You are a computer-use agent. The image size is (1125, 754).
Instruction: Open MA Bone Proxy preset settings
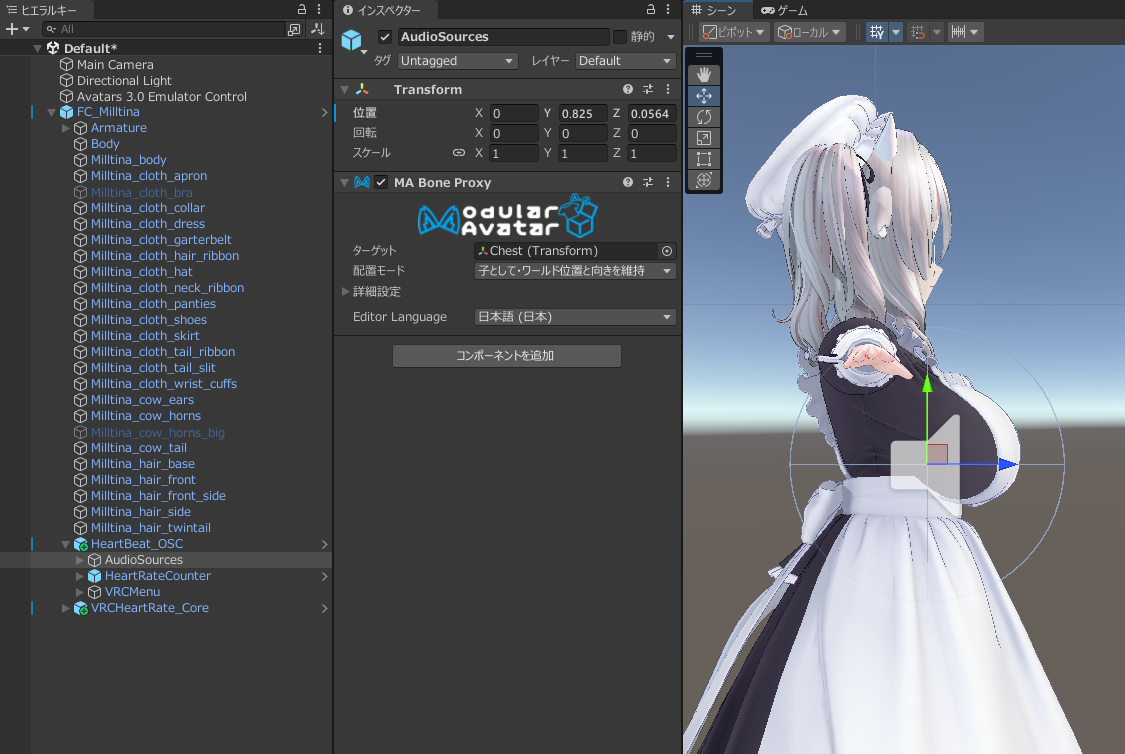click(648, 182)
